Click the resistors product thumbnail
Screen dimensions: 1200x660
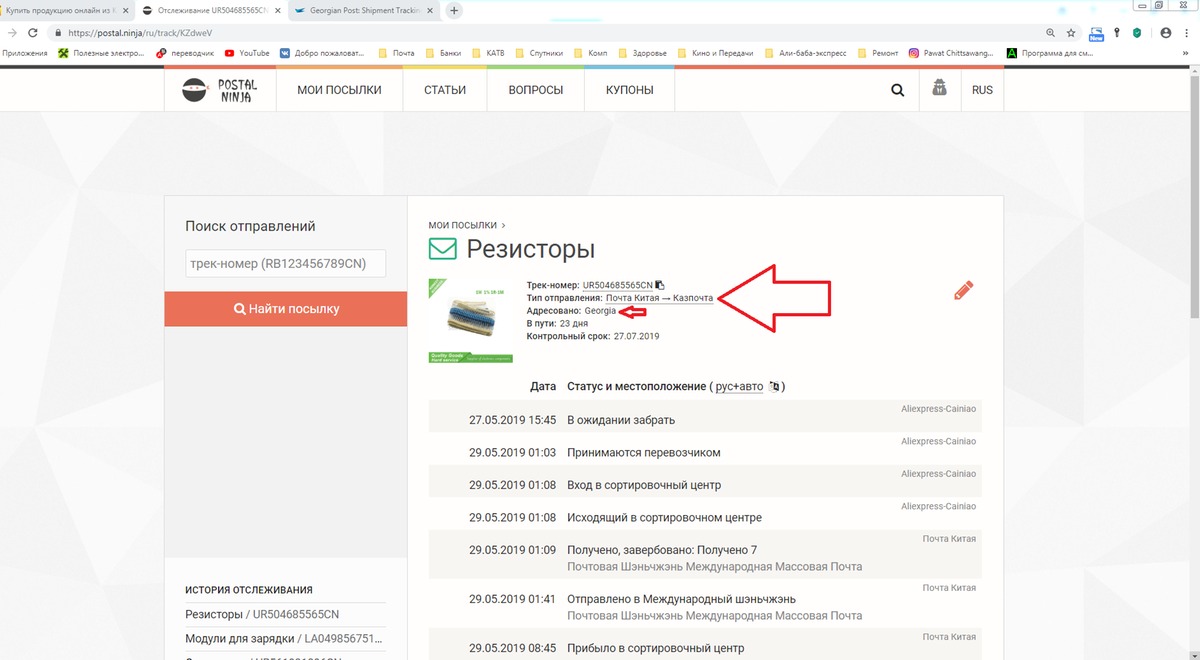click(470, 320)
